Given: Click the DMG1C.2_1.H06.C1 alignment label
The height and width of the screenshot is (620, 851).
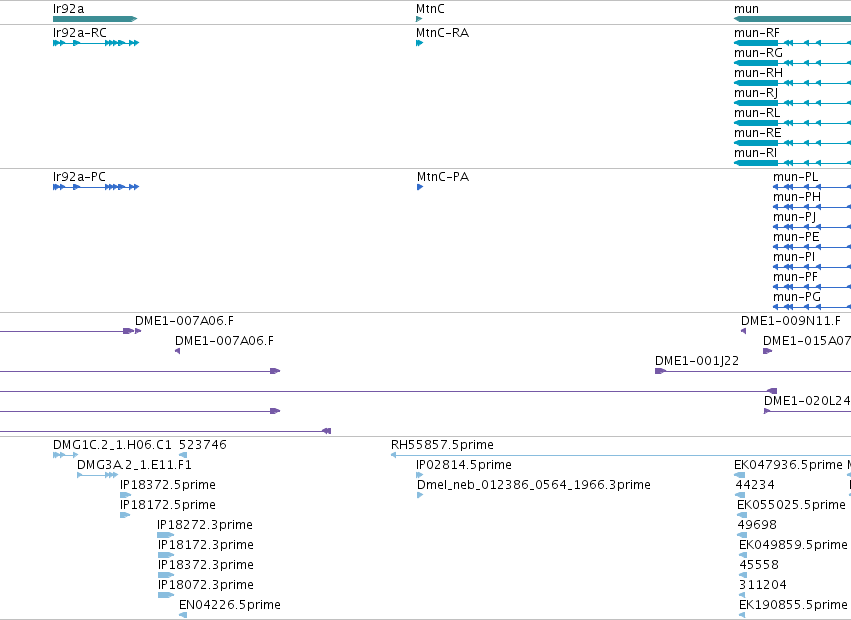Looking at the screenshot, I should pos(112,445).
